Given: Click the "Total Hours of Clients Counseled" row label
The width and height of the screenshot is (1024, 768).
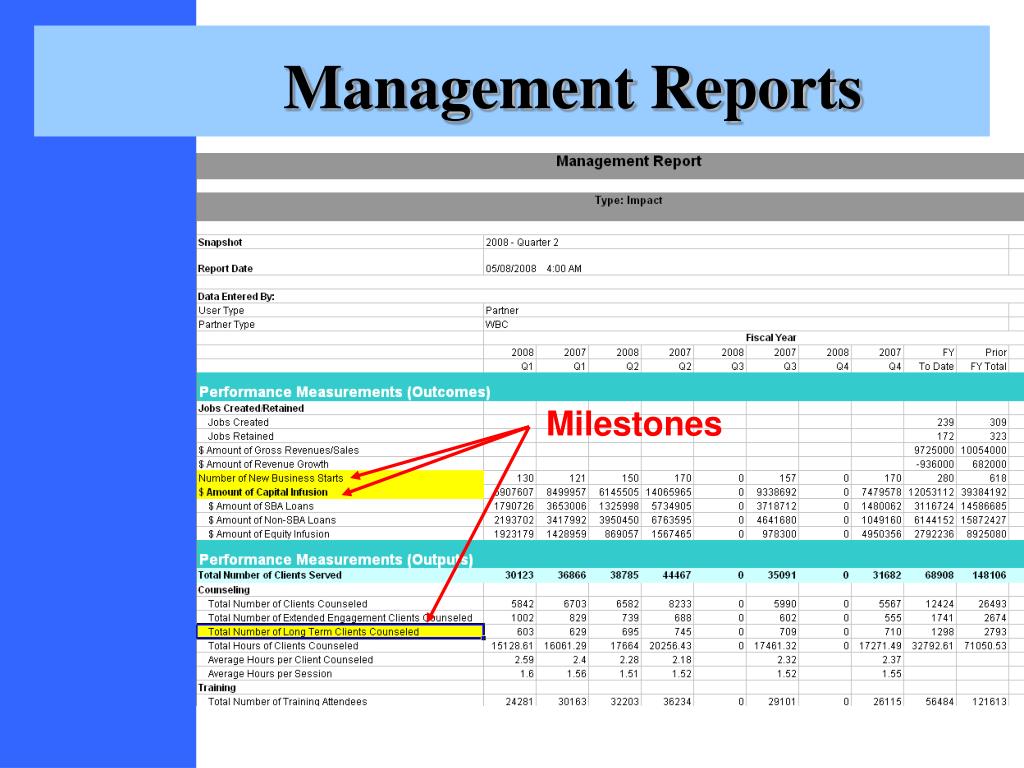Looking at the screenshot, I should pyautogui.click(x=283, y=646).
